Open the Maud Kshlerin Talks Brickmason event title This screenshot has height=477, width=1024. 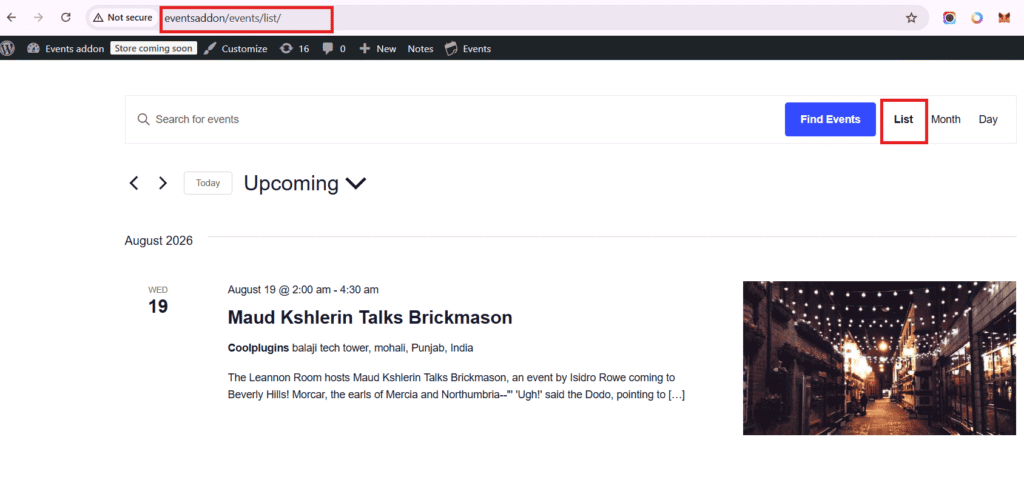[x=370, y=318]
